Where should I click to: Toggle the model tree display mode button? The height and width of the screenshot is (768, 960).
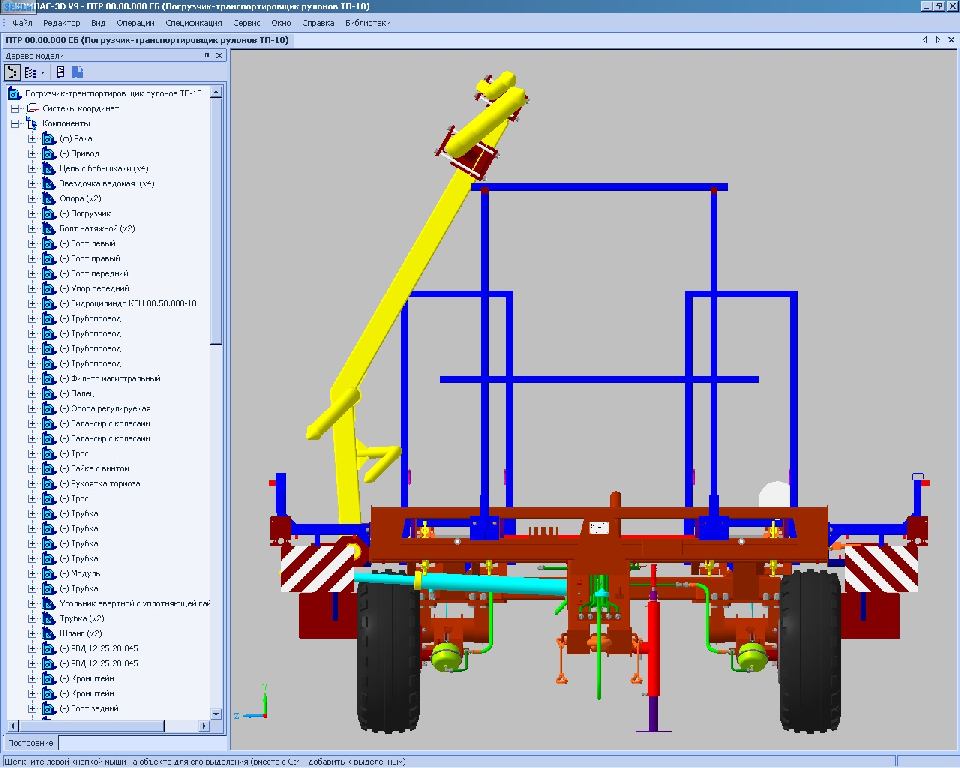point(12,72)
